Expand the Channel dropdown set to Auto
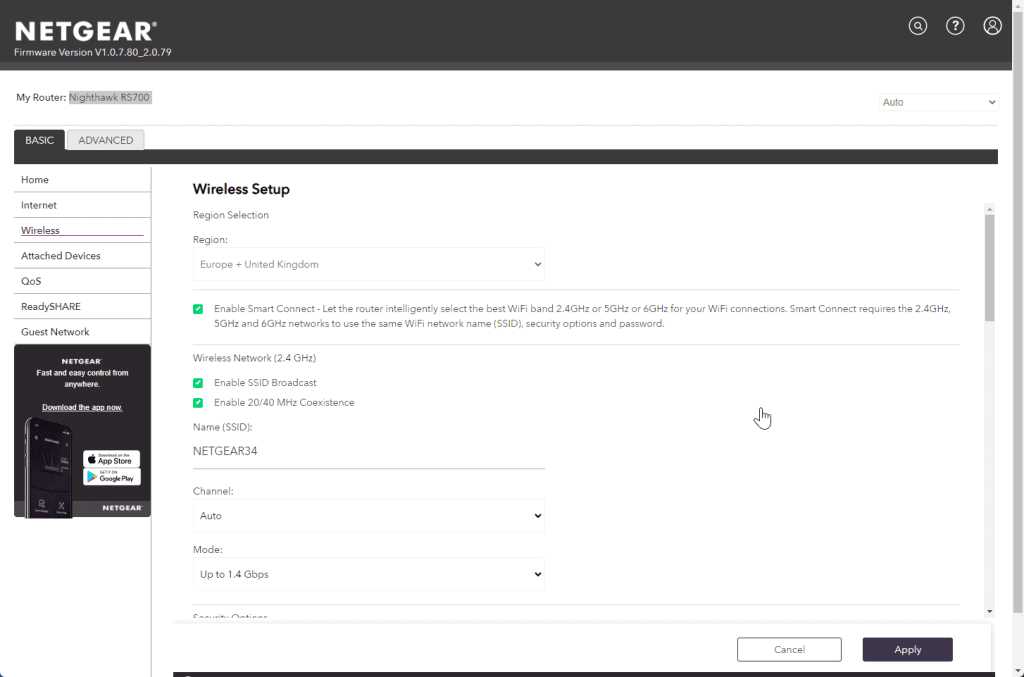Viewport: 1024px width, 677px height. pyautogui.click(x=368, y=516)
